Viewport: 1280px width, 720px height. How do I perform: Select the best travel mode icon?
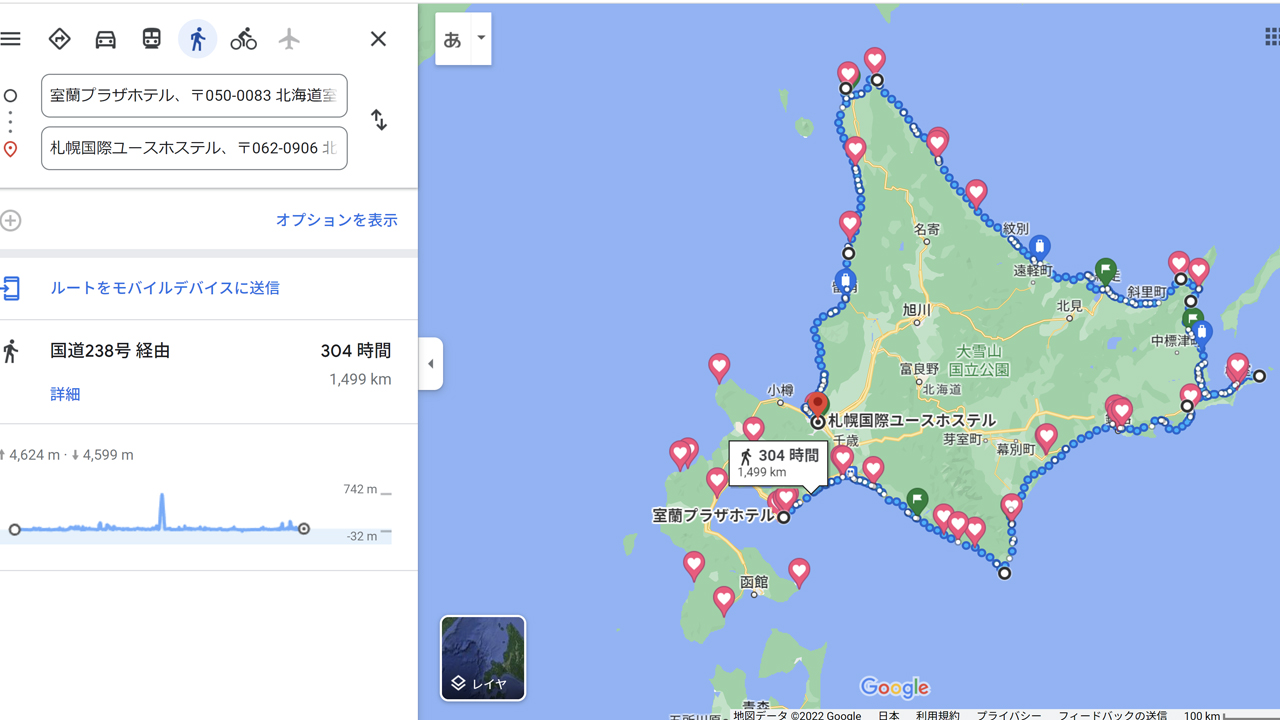coord(59,39)
